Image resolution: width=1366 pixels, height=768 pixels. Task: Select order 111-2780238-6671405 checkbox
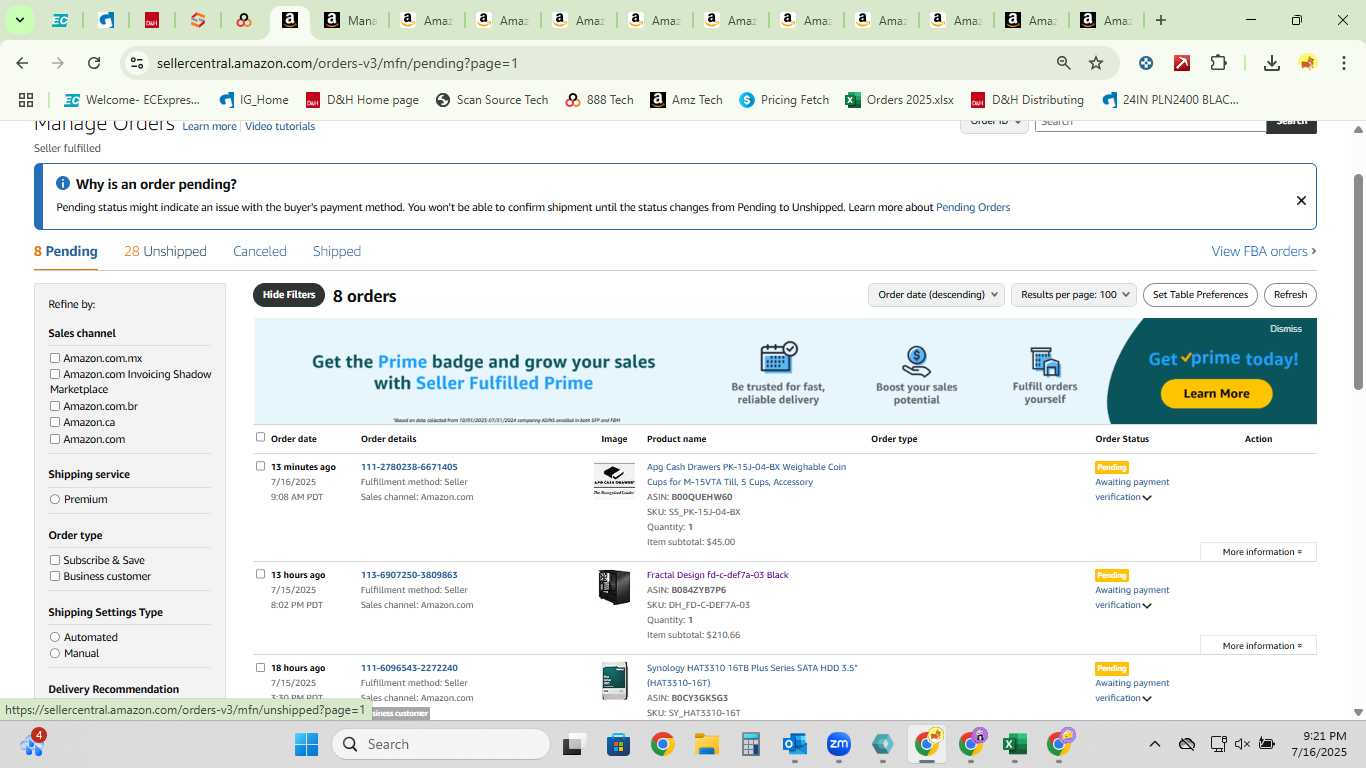261,466
